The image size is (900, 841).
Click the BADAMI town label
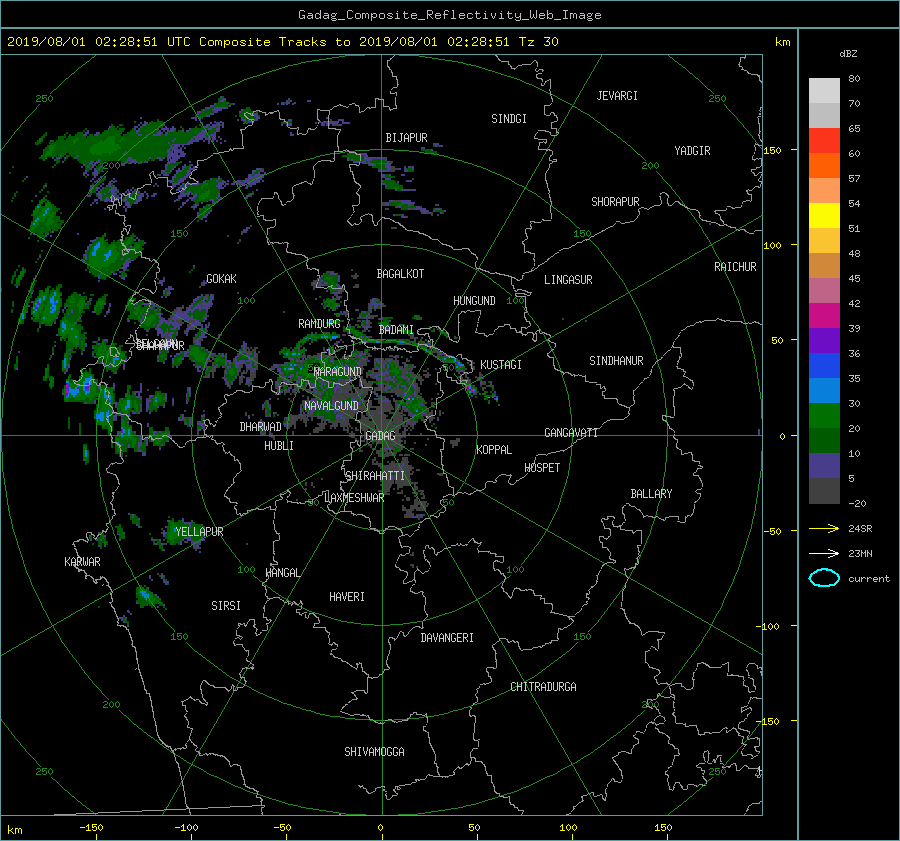pos(396,330)
